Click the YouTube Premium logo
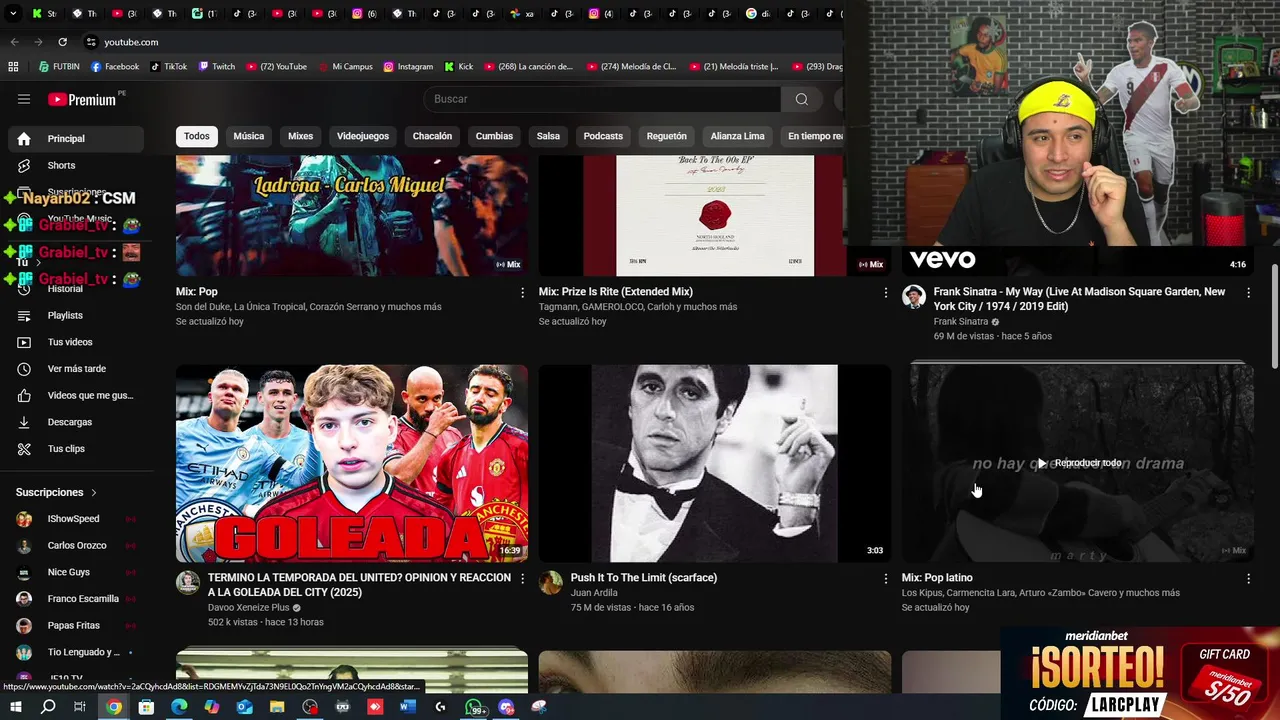The height and width of the screenshot is (720, 1280). [x=82, y=99]
